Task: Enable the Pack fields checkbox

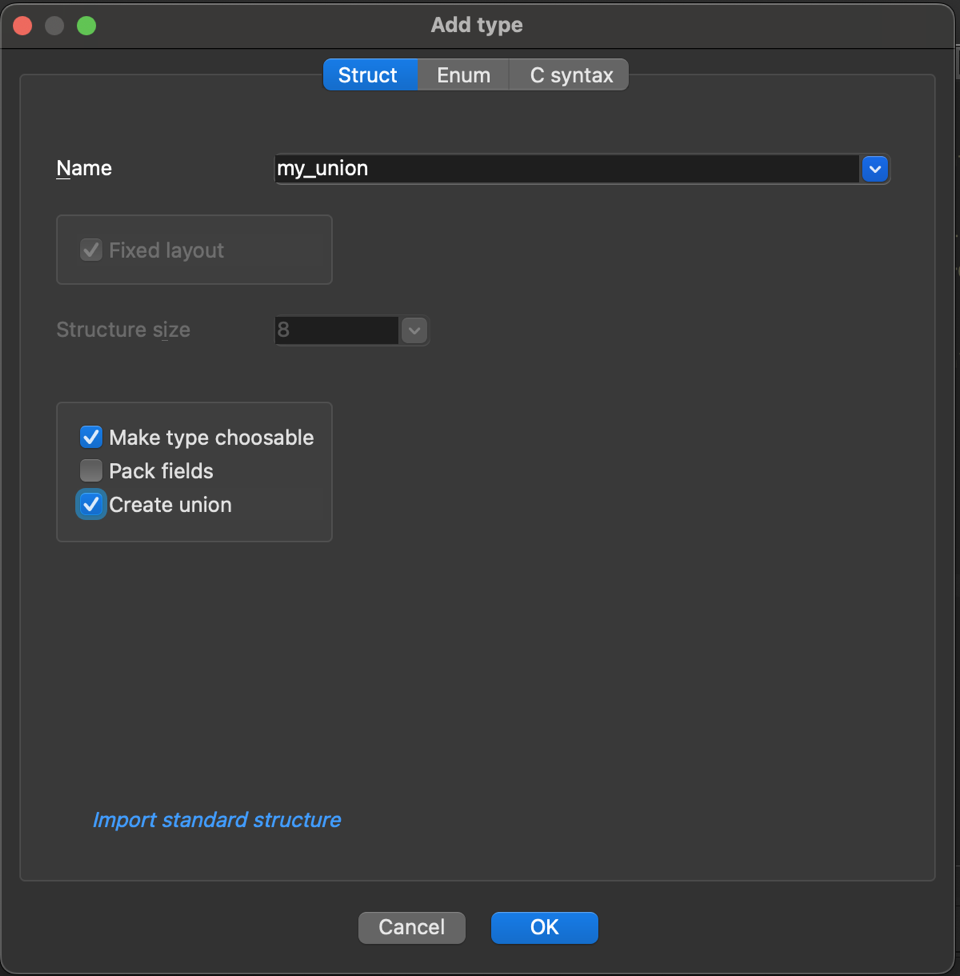Action: click(92, 471)
